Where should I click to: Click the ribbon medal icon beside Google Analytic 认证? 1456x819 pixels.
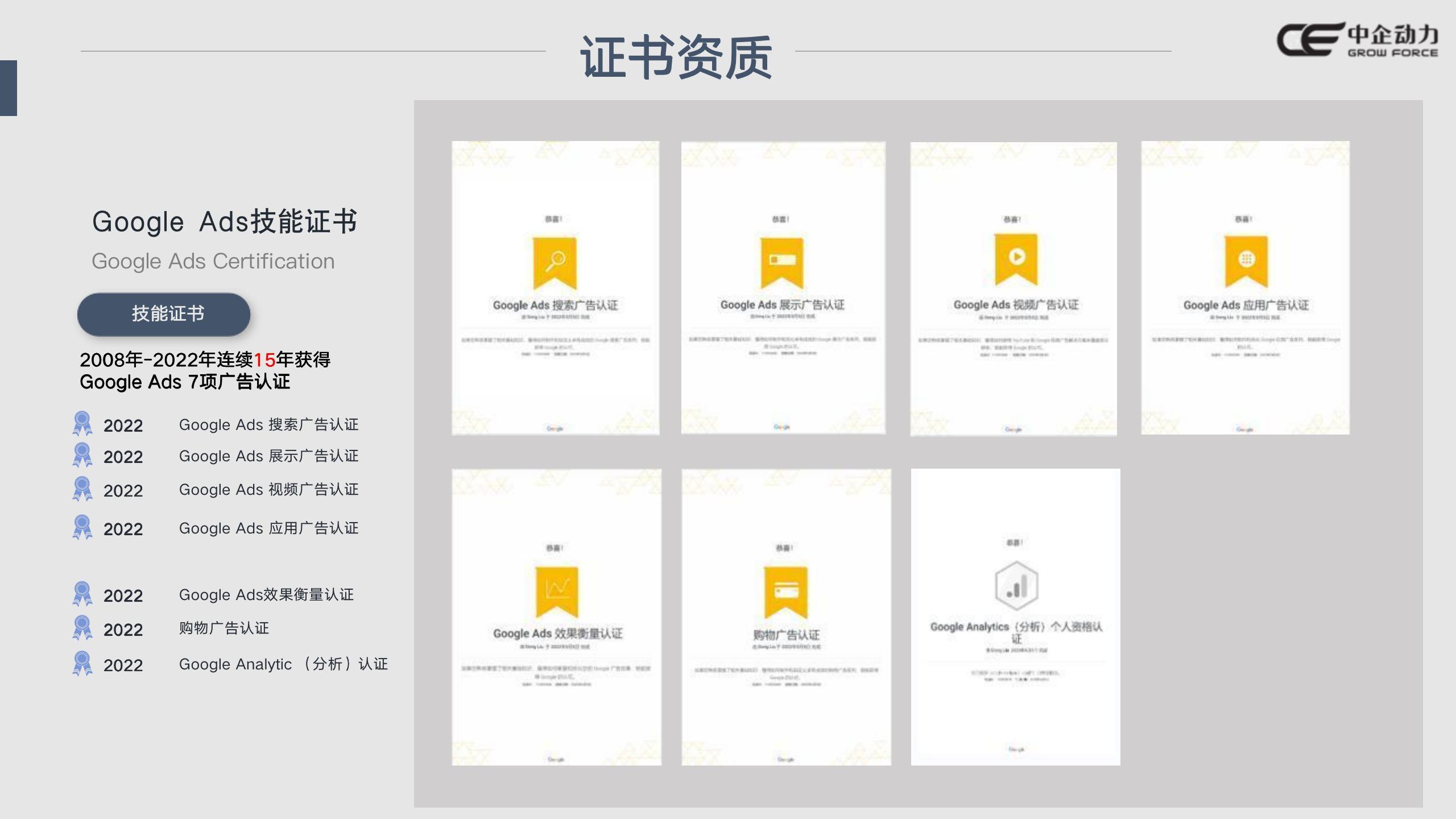point(82,663)
